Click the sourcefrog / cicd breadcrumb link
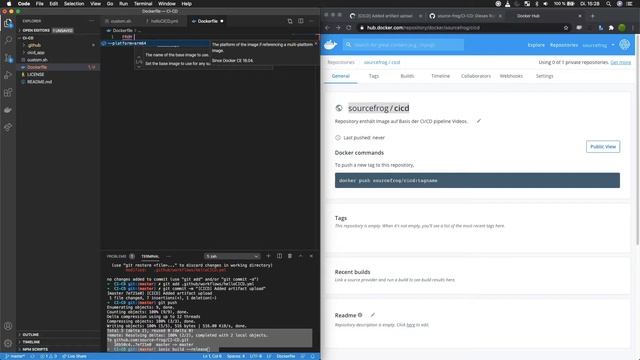This screenshot has width=640, height=360. 382,62
